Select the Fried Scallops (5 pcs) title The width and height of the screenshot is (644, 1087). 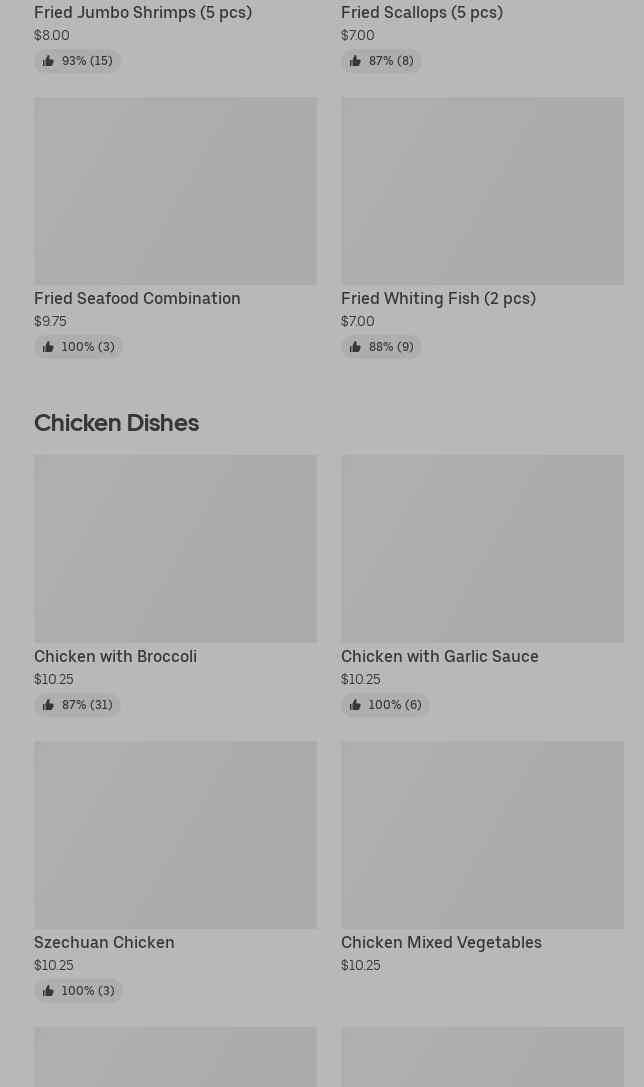pyautogui.click(x=422, y=13)
